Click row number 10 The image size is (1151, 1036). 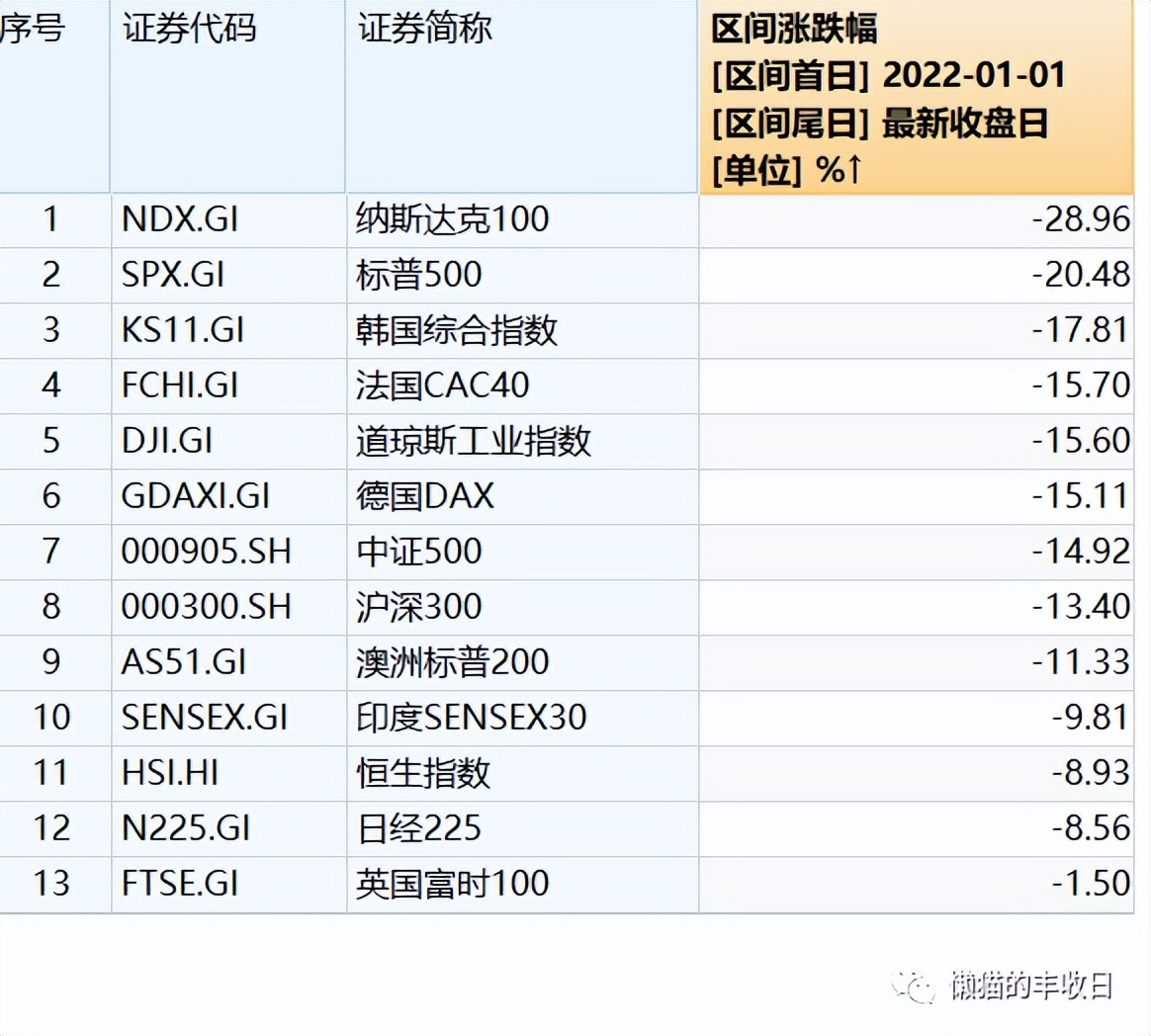pyautogui.click(x=51, y=719)
